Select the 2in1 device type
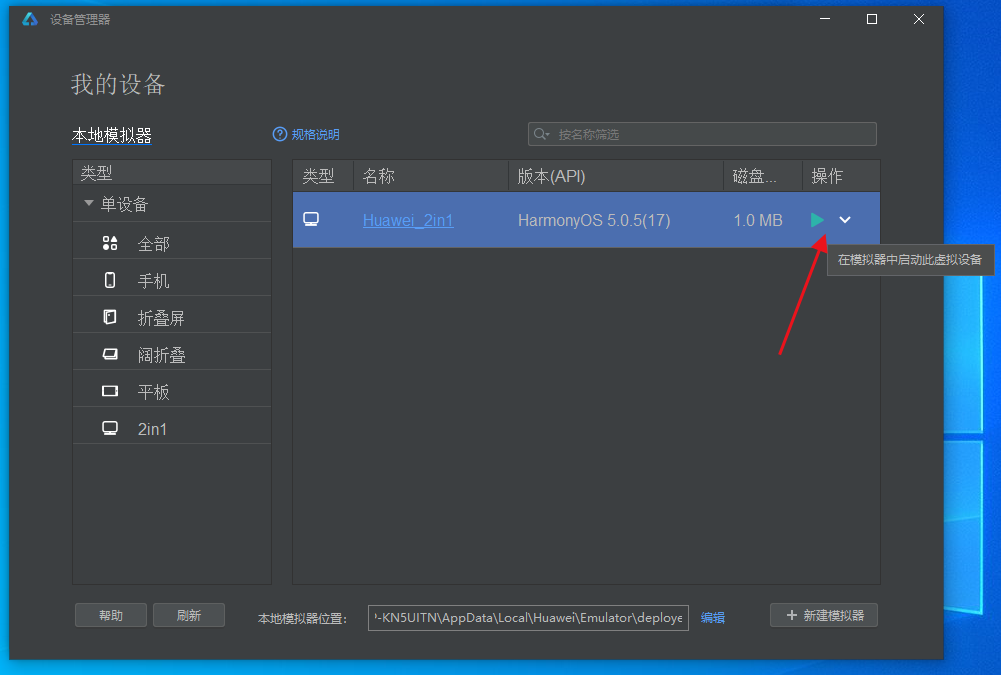The width and height of the screenshot is (1001, 675). coord(153,429)
